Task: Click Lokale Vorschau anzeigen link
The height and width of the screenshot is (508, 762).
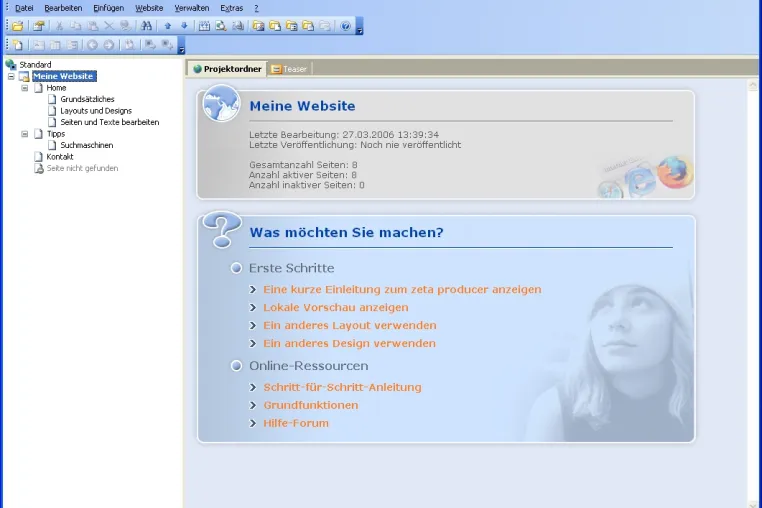Action: pyautogui.click(x=336, y=307)
